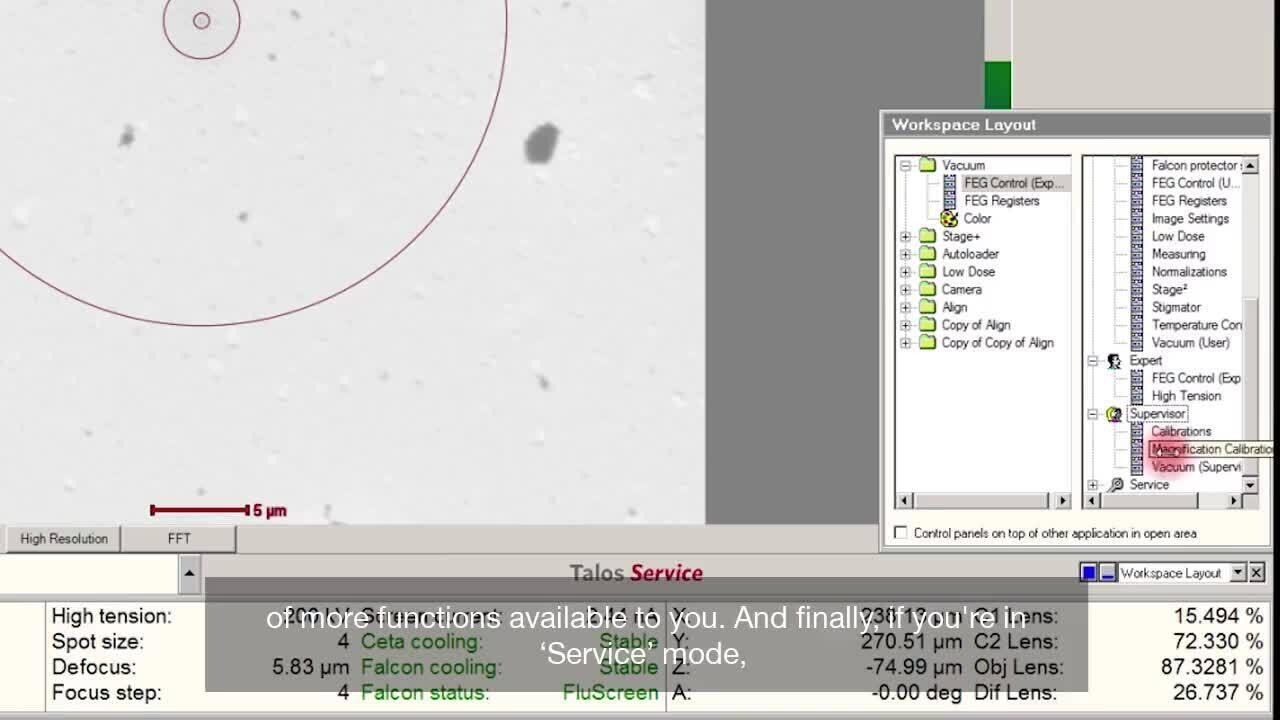The image size is (1280, 720).
Task: Expand the Stage+ folder node
Action: tap(906, 237)
